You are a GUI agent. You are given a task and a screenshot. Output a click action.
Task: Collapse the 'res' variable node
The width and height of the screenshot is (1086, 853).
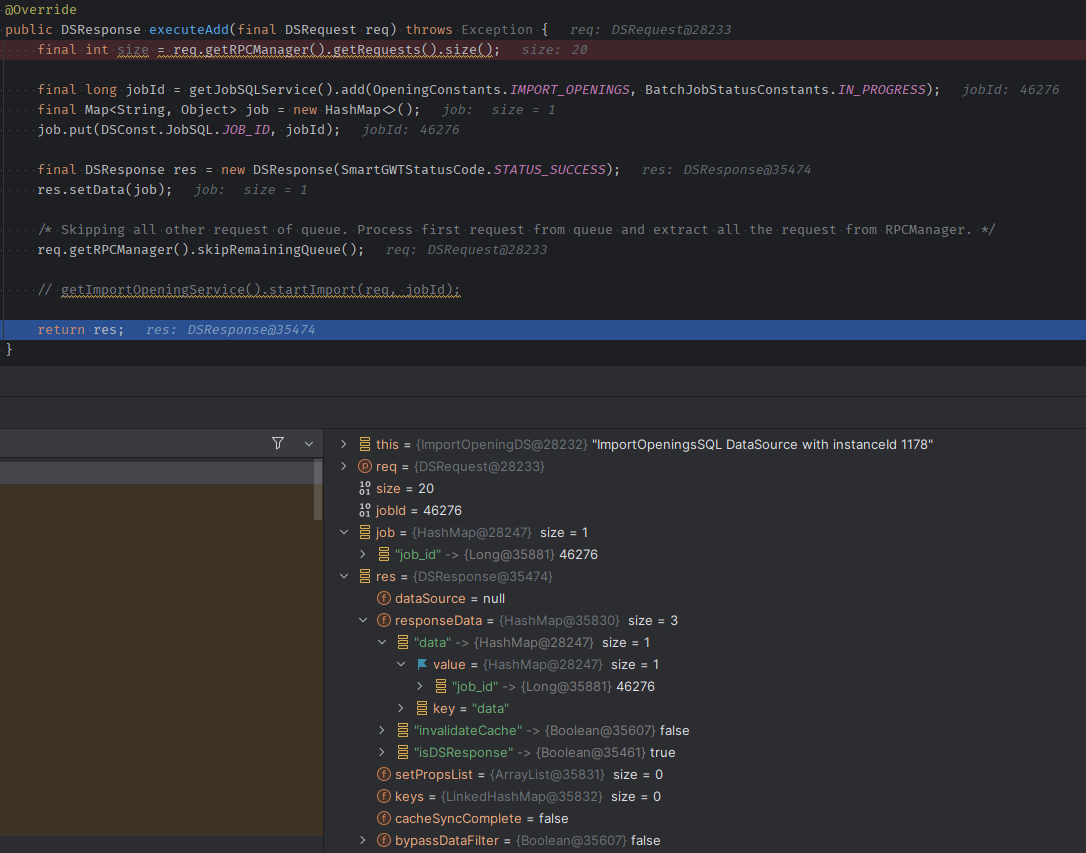point(344,577)
